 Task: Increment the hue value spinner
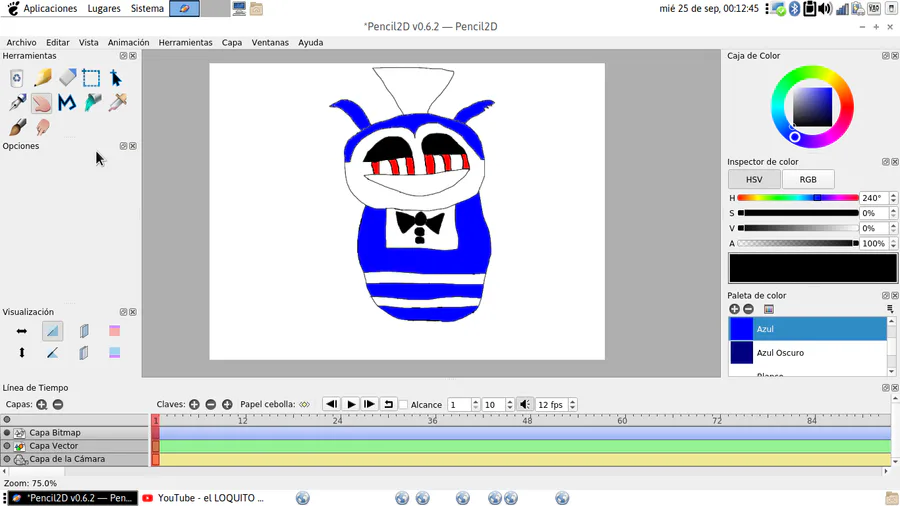coord(893,196)
